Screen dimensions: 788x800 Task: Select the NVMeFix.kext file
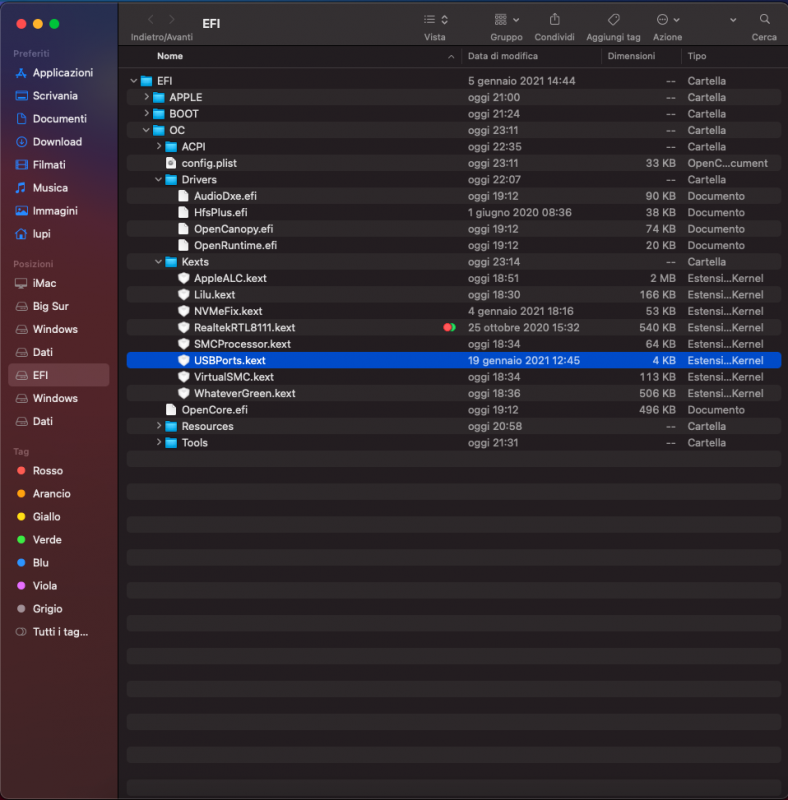click(228, 311)
